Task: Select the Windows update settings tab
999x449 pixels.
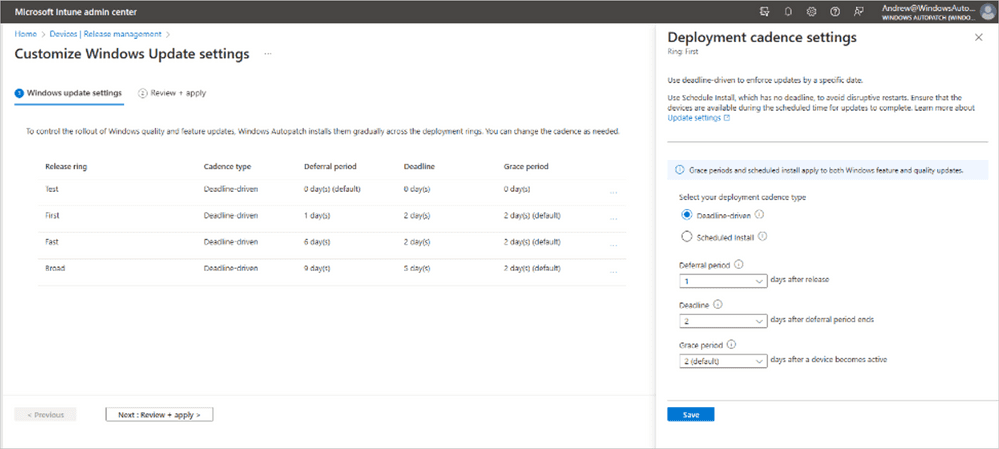Action: pyautogui.click(x=68, y=93)
